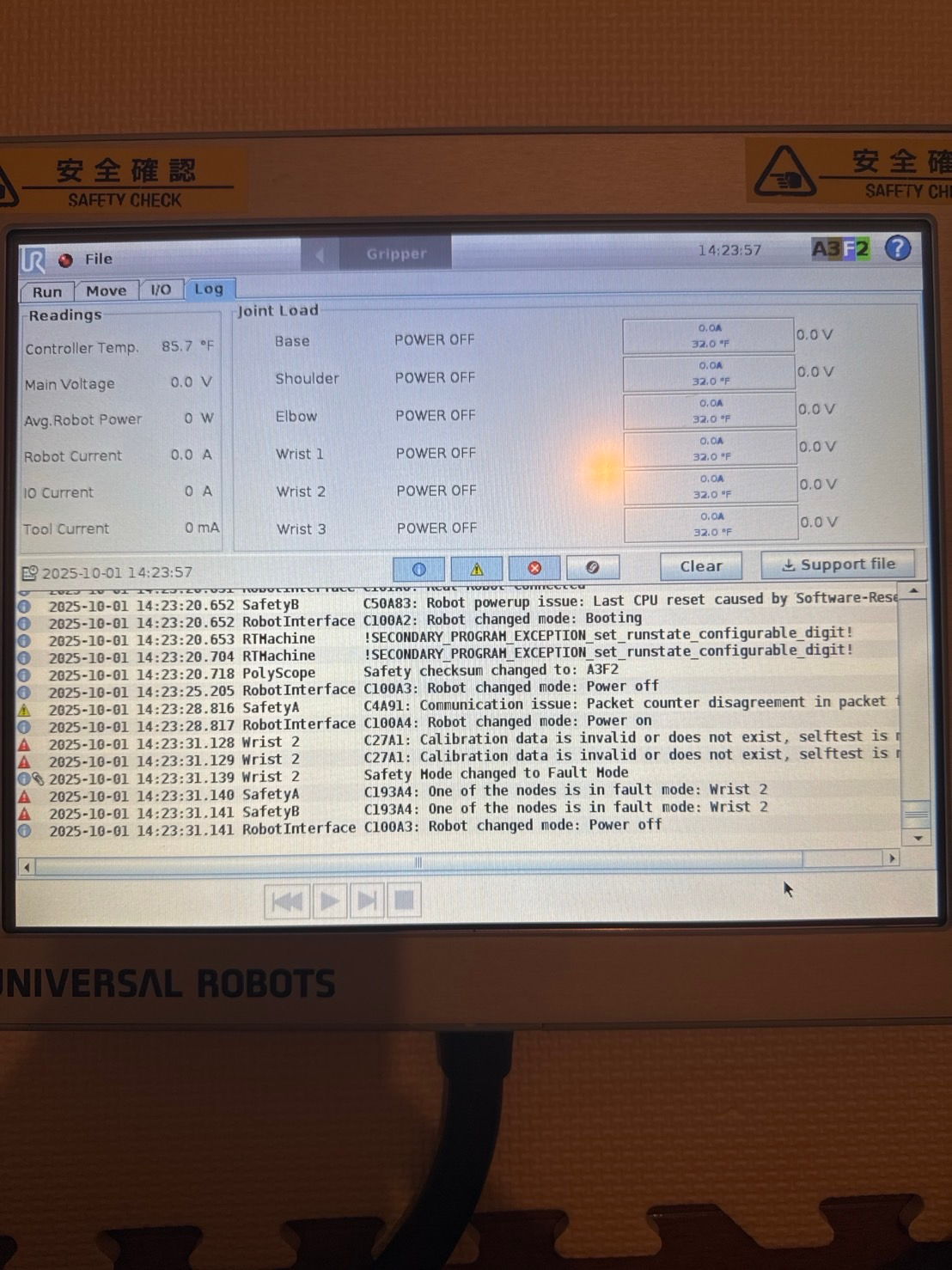The height and width of the screenshot is (1270, 952).
Task: Click the UR logo icon
Action: click(34, 259)
